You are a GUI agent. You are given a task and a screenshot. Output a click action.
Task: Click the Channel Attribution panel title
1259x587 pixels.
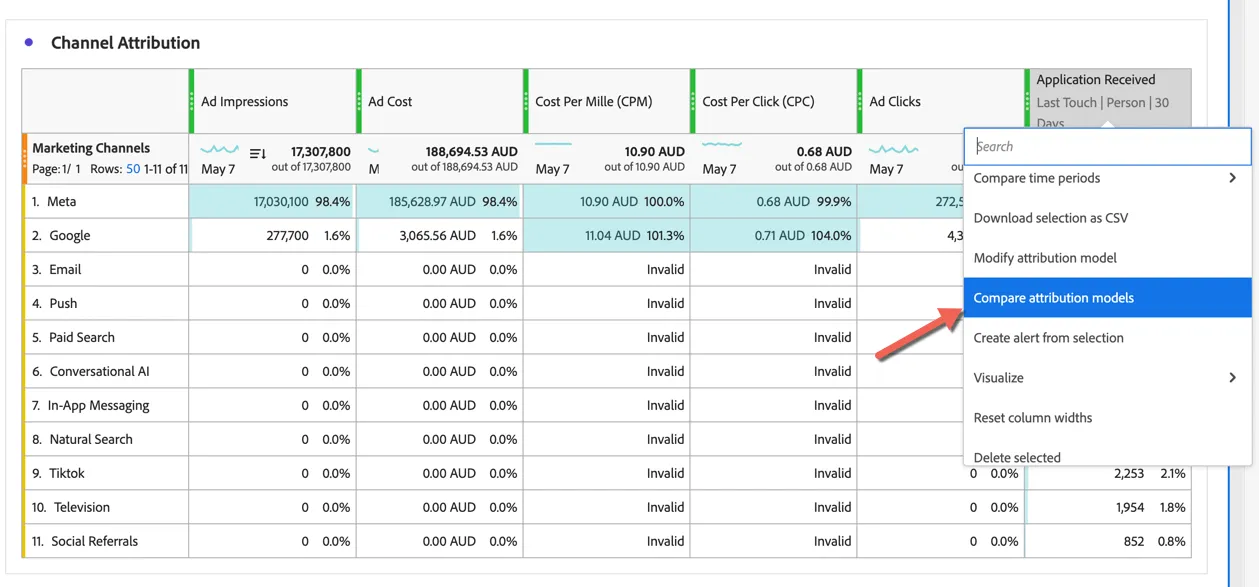(126, 43)
